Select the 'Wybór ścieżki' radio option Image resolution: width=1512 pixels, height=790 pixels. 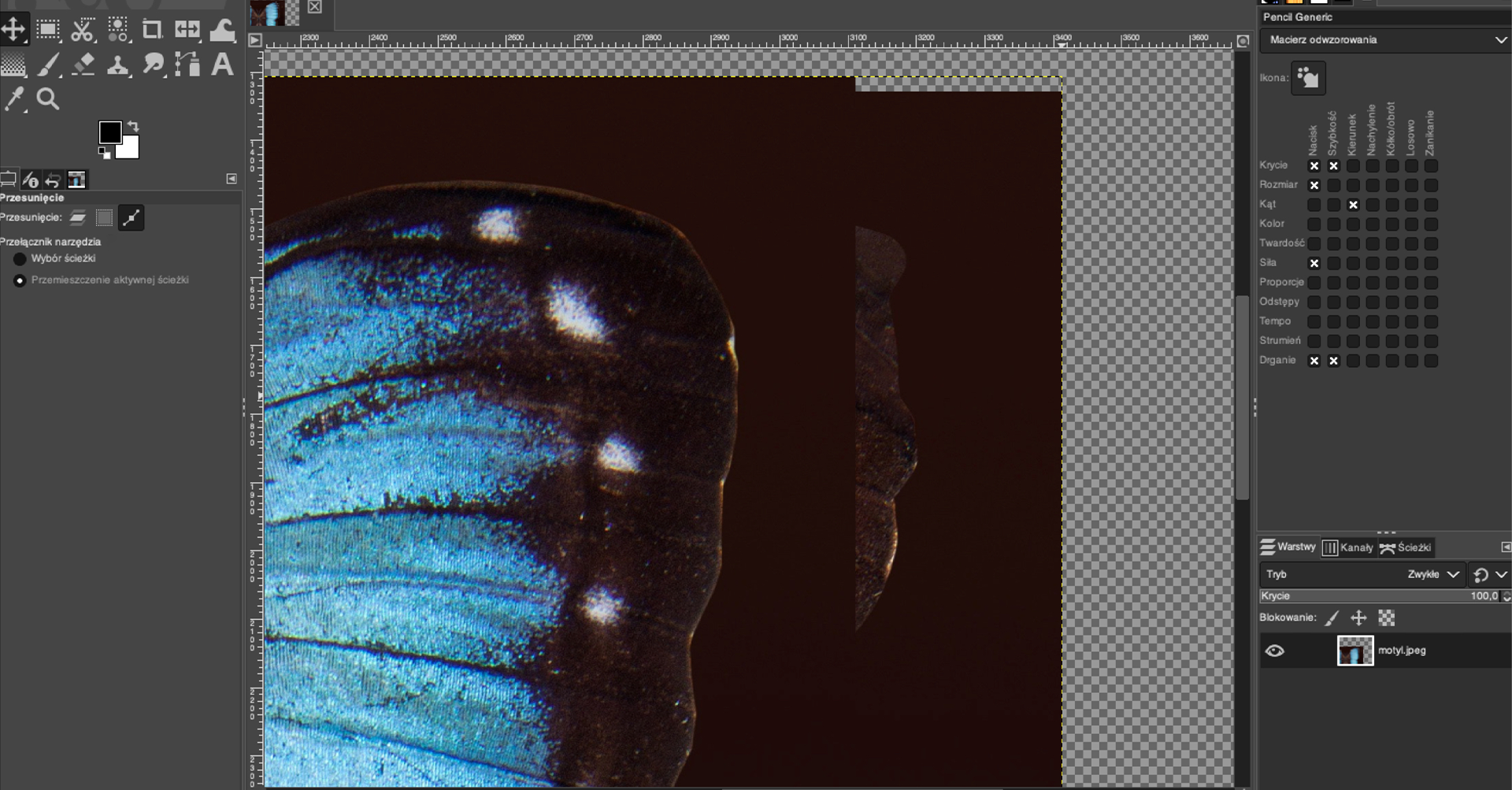click(x=20, y=259)
